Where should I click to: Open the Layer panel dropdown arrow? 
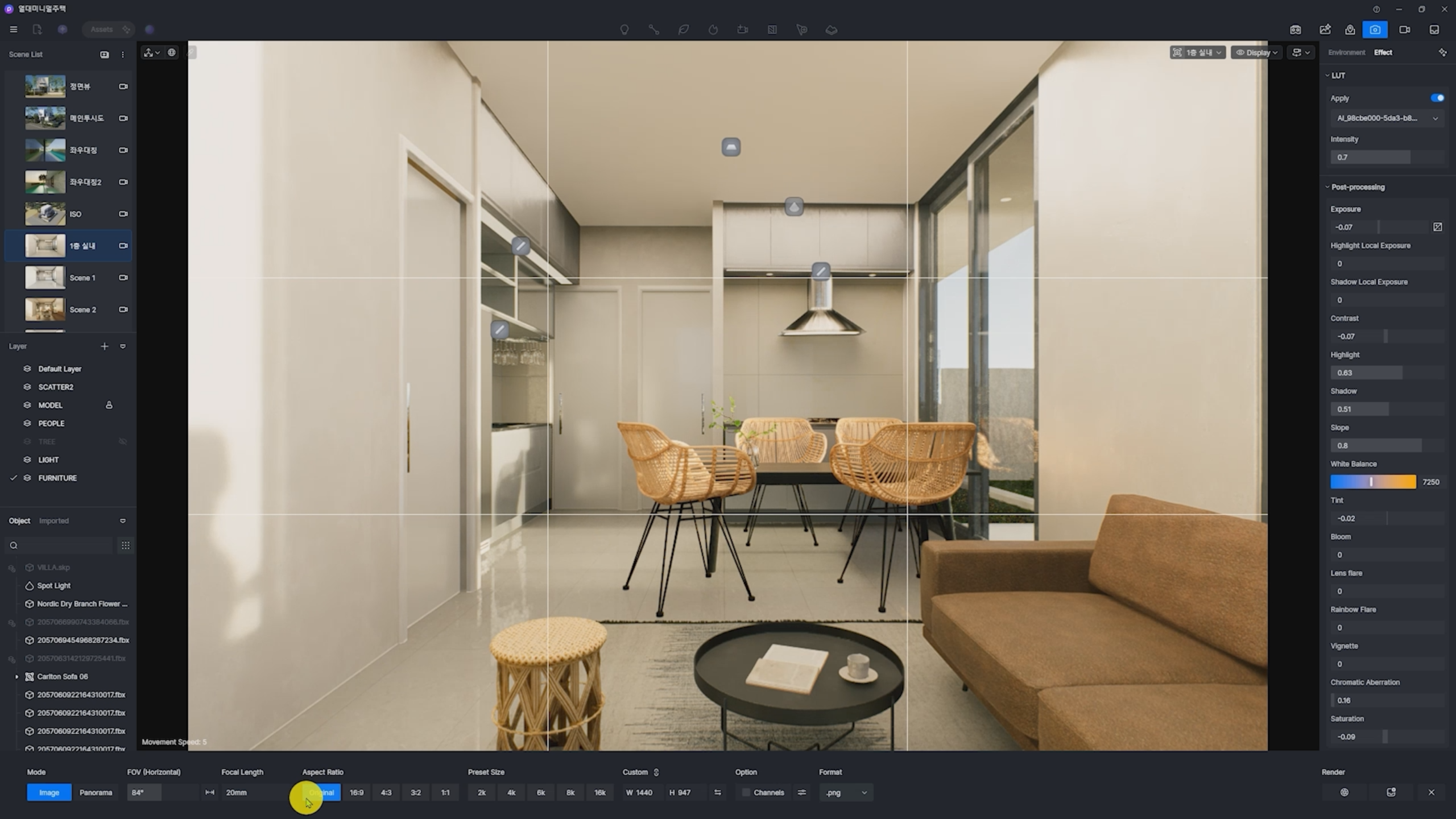123,346
